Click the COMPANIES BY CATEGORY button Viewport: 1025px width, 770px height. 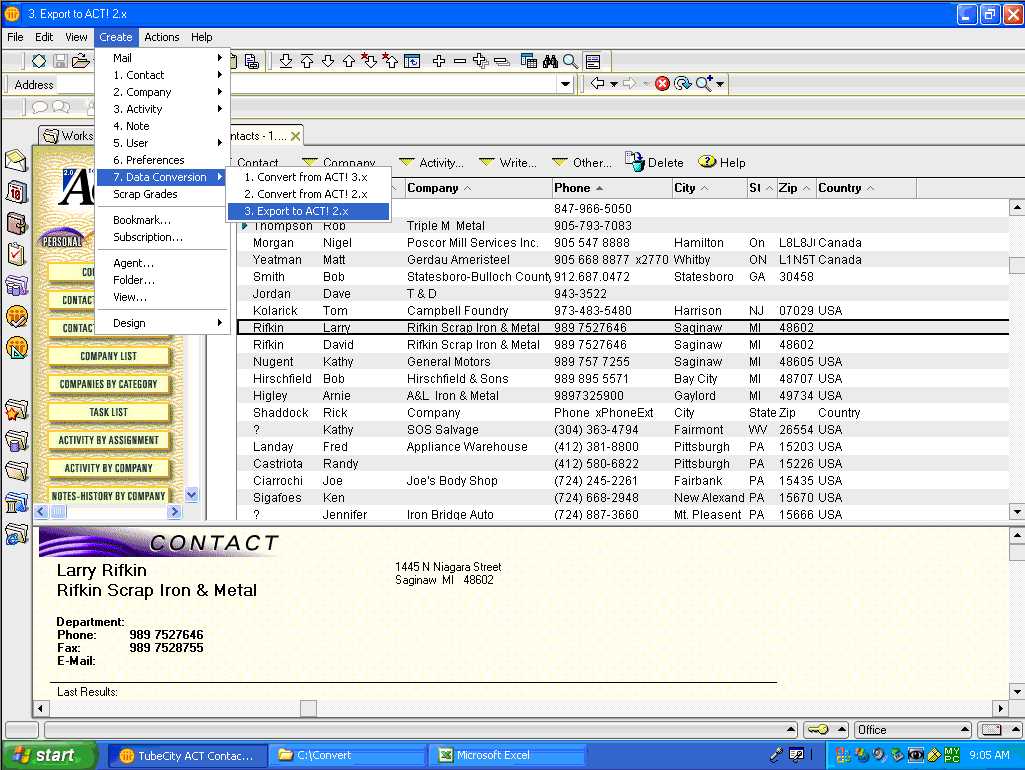pos(109,384)
